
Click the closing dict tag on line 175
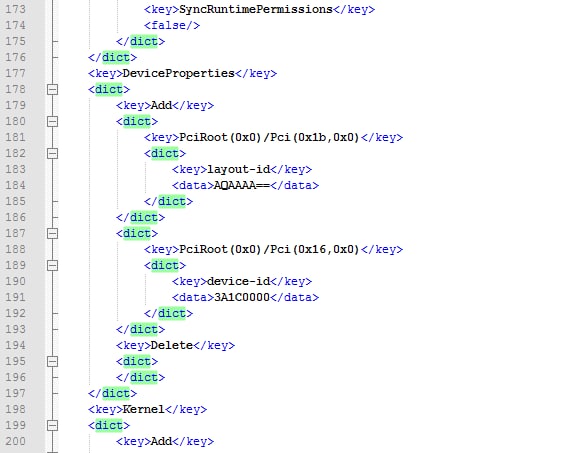[x=140, y=41]
